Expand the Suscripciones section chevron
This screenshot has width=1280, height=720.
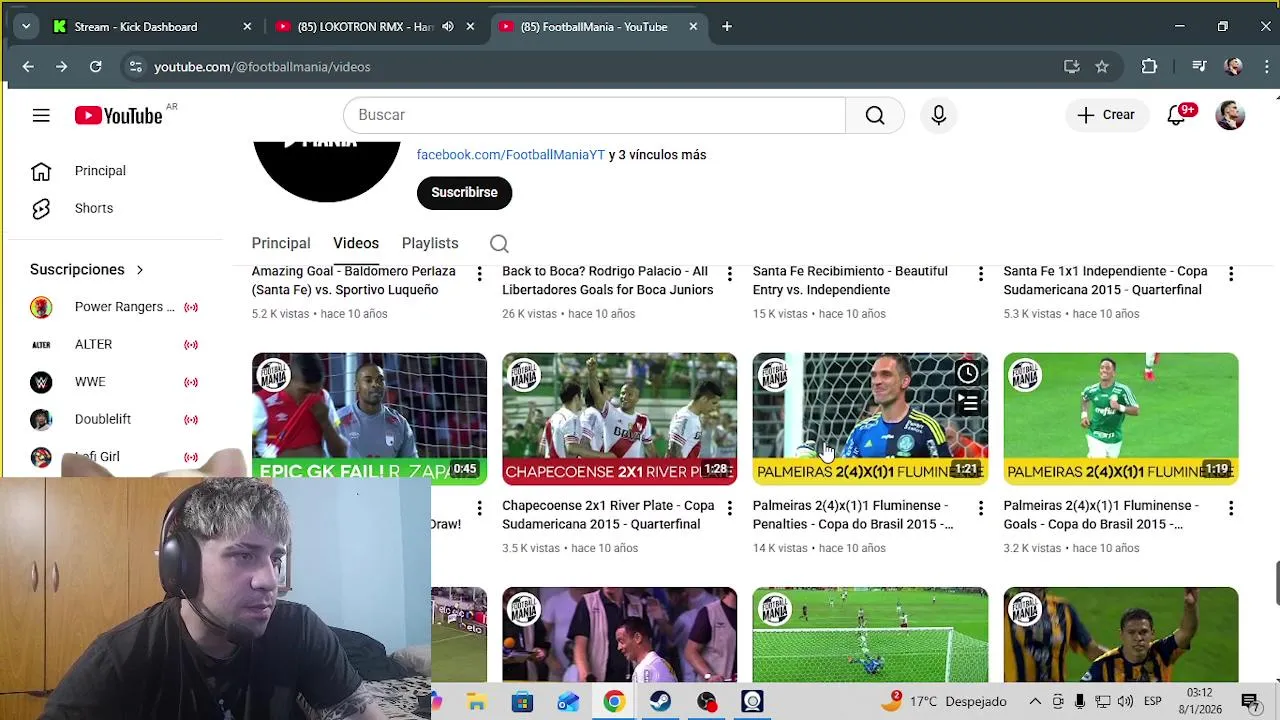tap(140, 270)
